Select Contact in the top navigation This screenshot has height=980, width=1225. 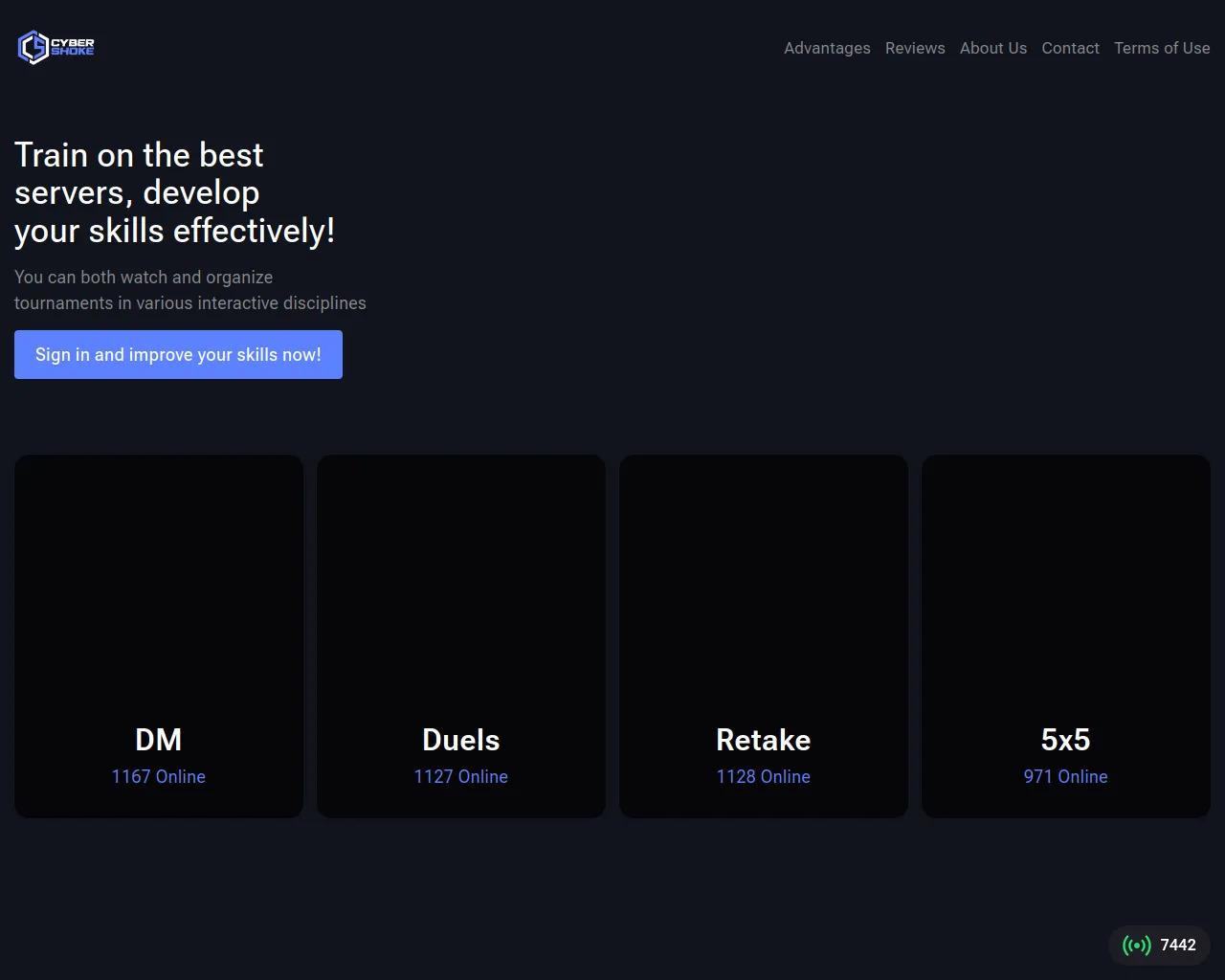pyautogui.click(x=1070, y=48)
